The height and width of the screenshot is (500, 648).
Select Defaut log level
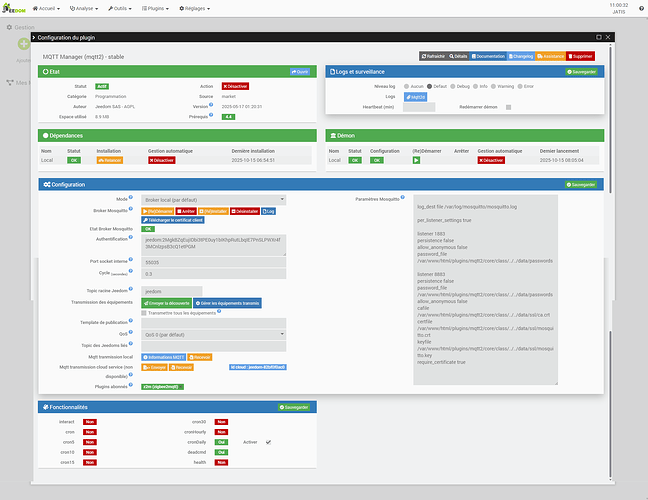(x=429, y=86)
